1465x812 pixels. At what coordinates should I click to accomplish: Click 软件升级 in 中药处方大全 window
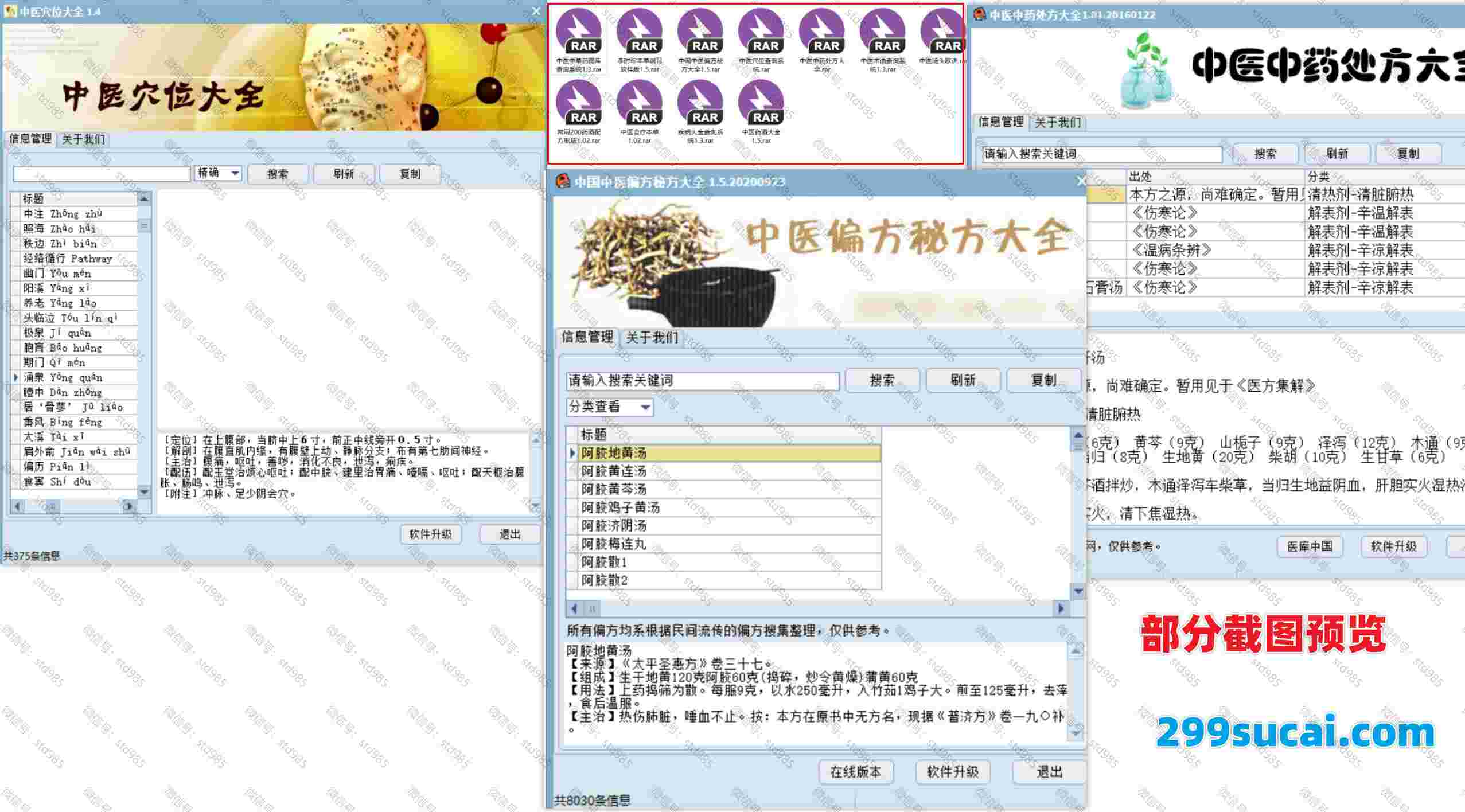point(1394,546)
